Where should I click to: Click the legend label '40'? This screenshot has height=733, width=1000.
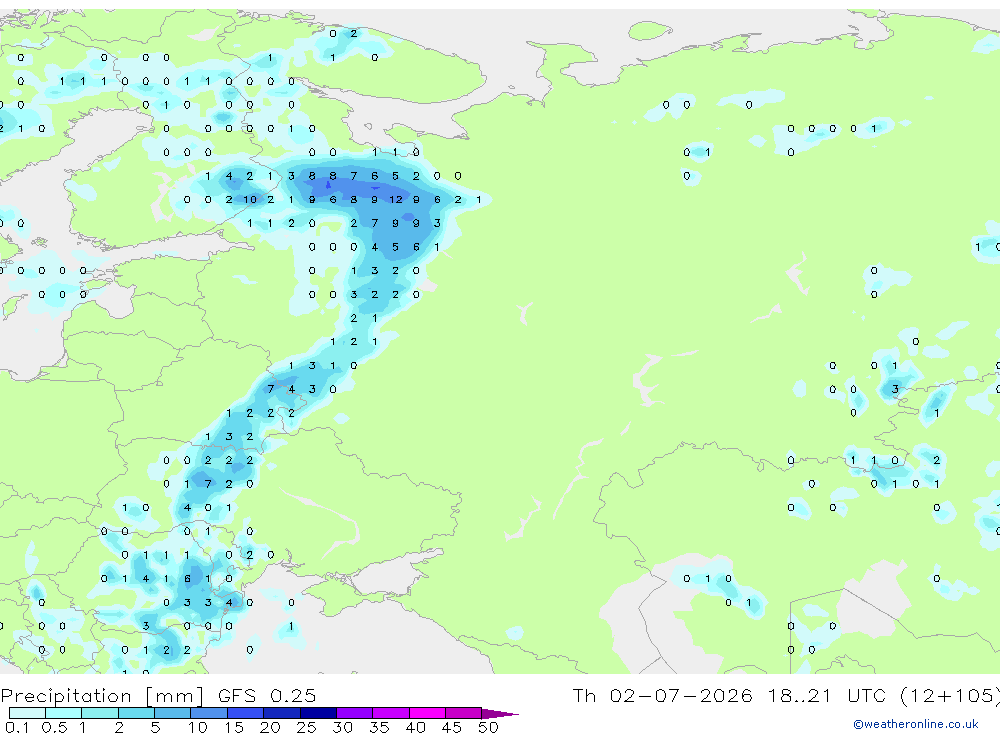point(415,727)
